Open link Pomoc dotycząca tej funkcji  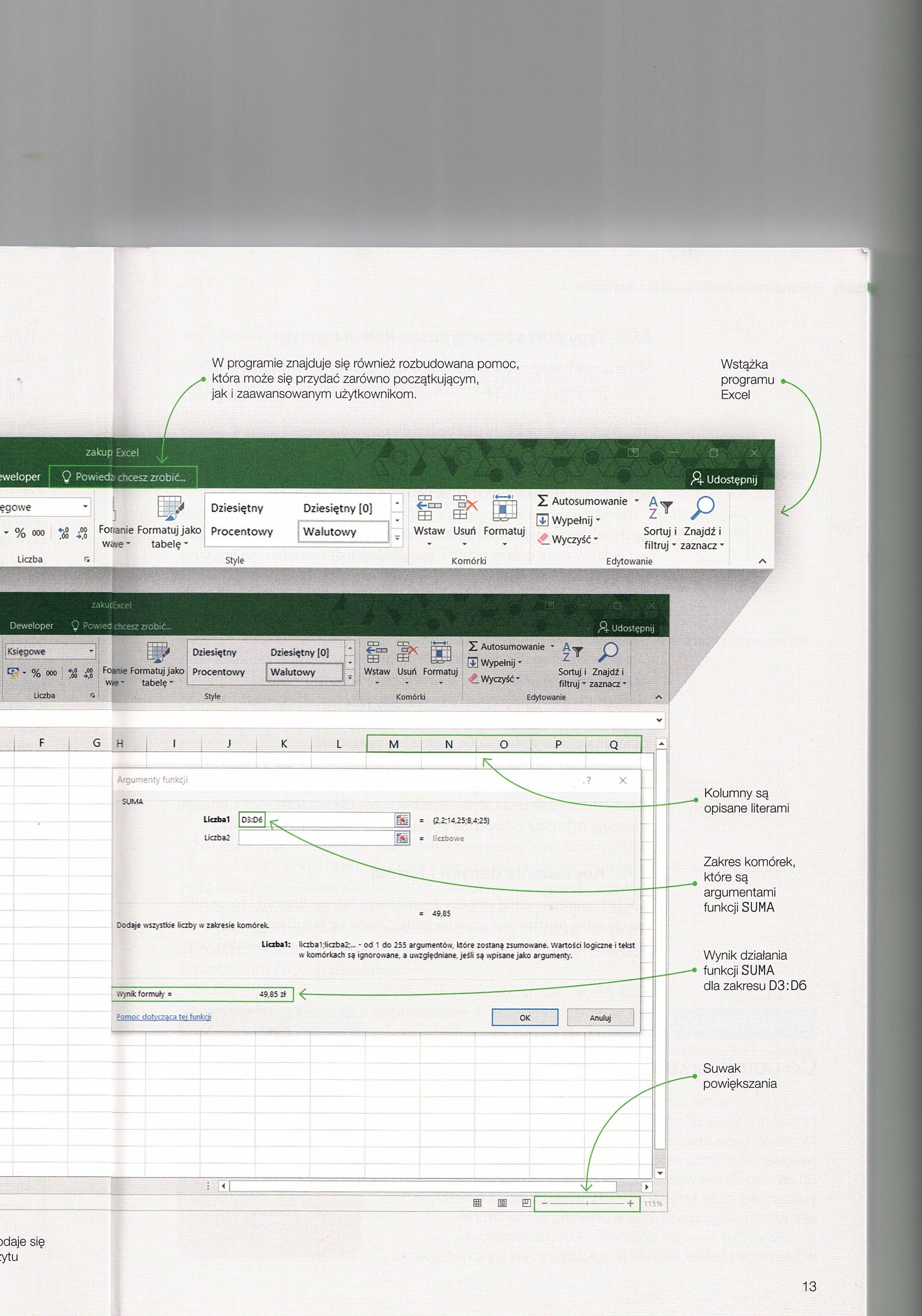(164, 1016)
